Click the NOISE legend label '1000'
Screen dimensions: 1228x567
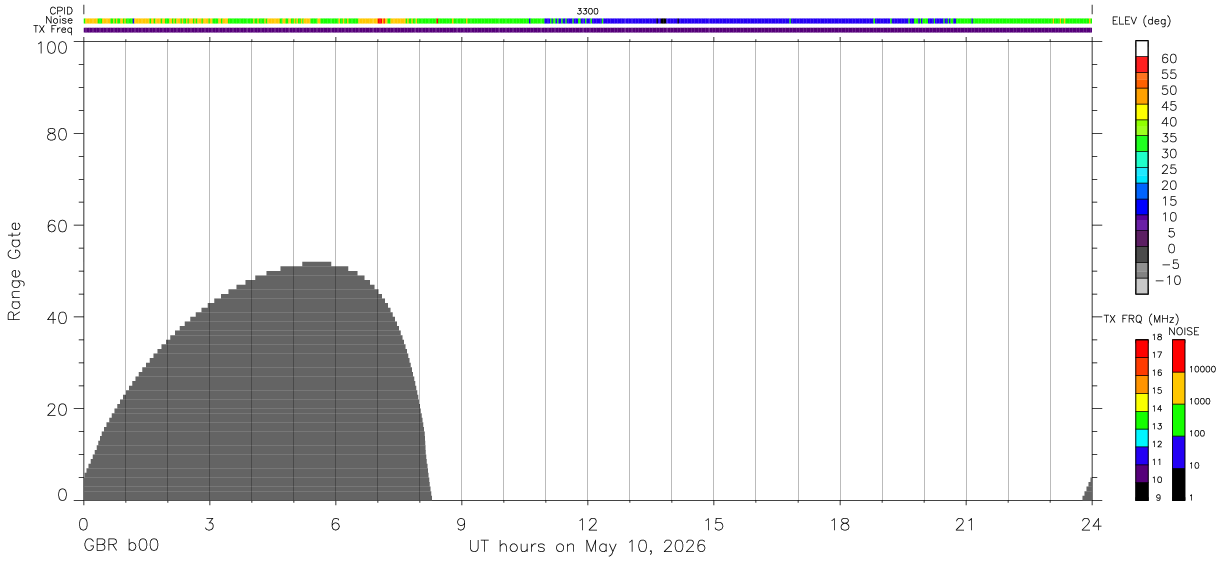[x=1202, y=401]
